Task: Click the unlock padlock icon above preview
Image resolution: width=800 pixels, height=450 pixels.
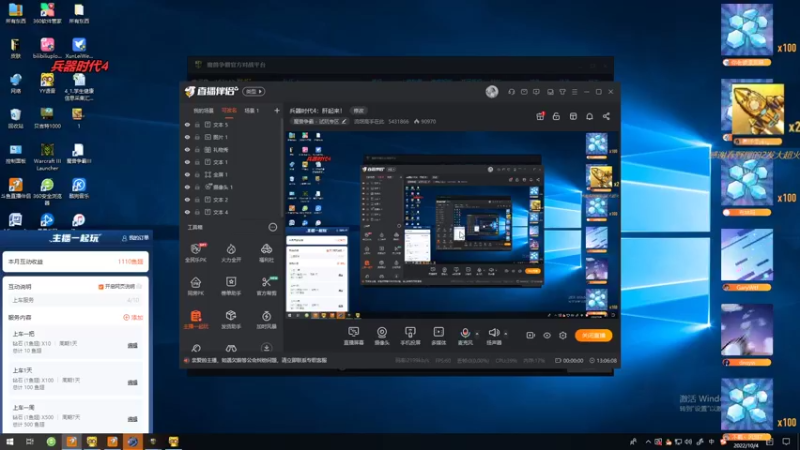Action: (x=556, y=116)
